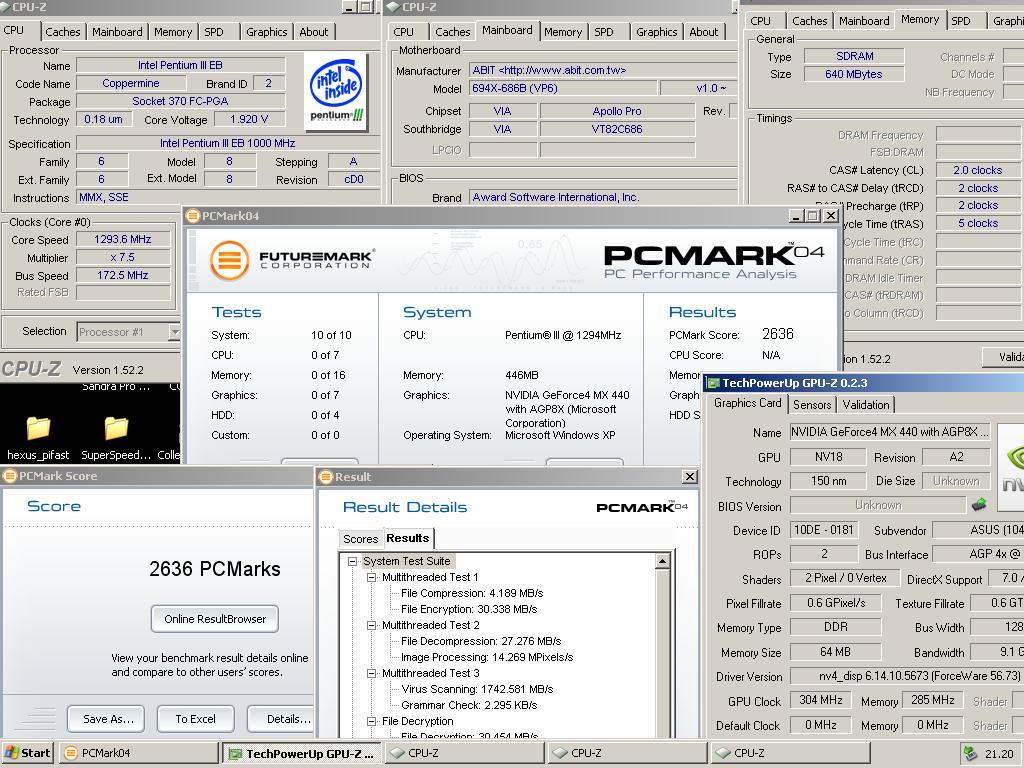Close the Result details window
This screenshot has width=1024, height=768.
[690, 477]
